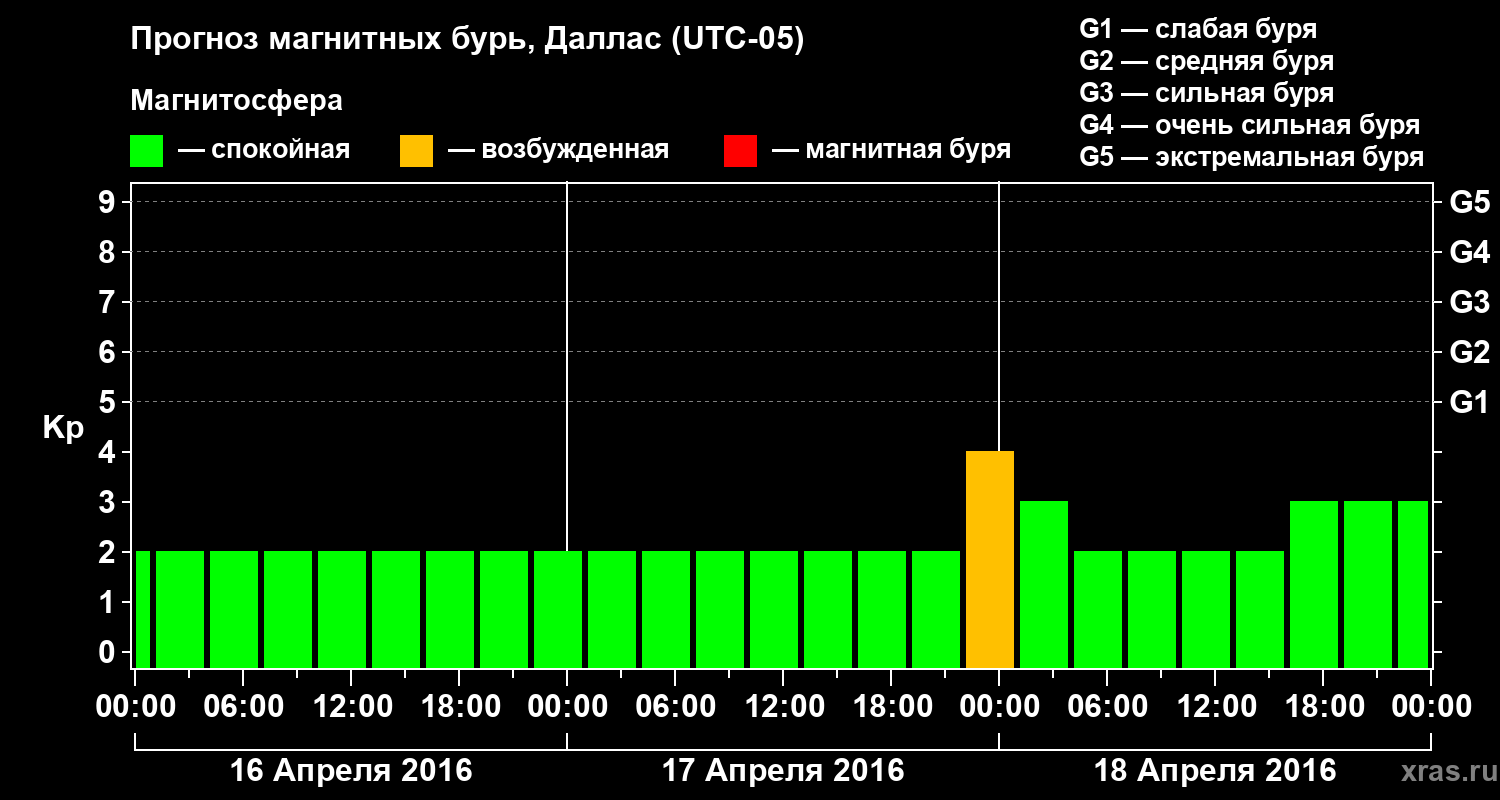Click the '06:00' tick label above 16 Апреля
This screenshot has width=1500, height=800.
(243, 707)
